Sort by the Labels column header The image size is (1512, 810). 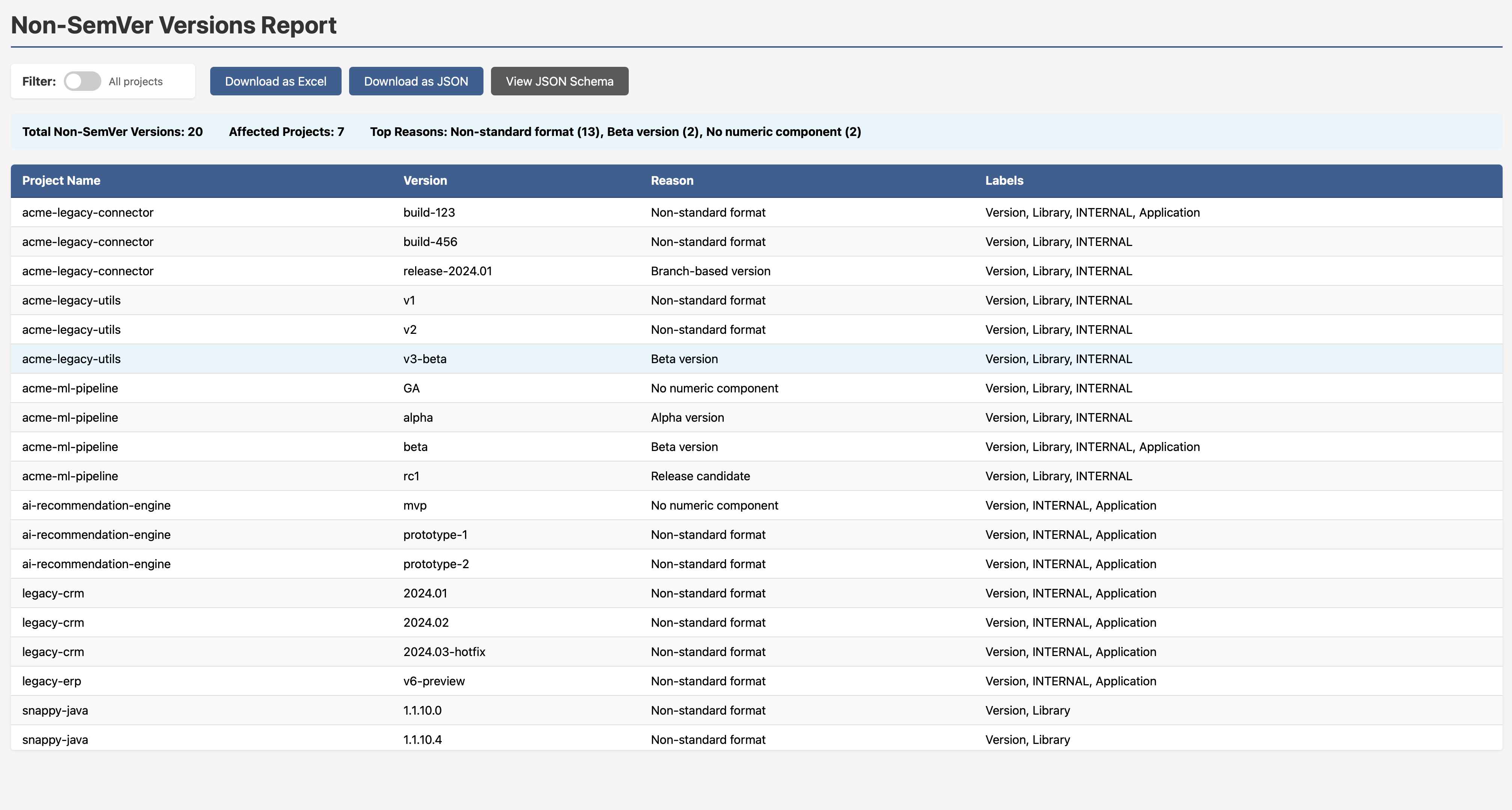tap(1004, 180)
